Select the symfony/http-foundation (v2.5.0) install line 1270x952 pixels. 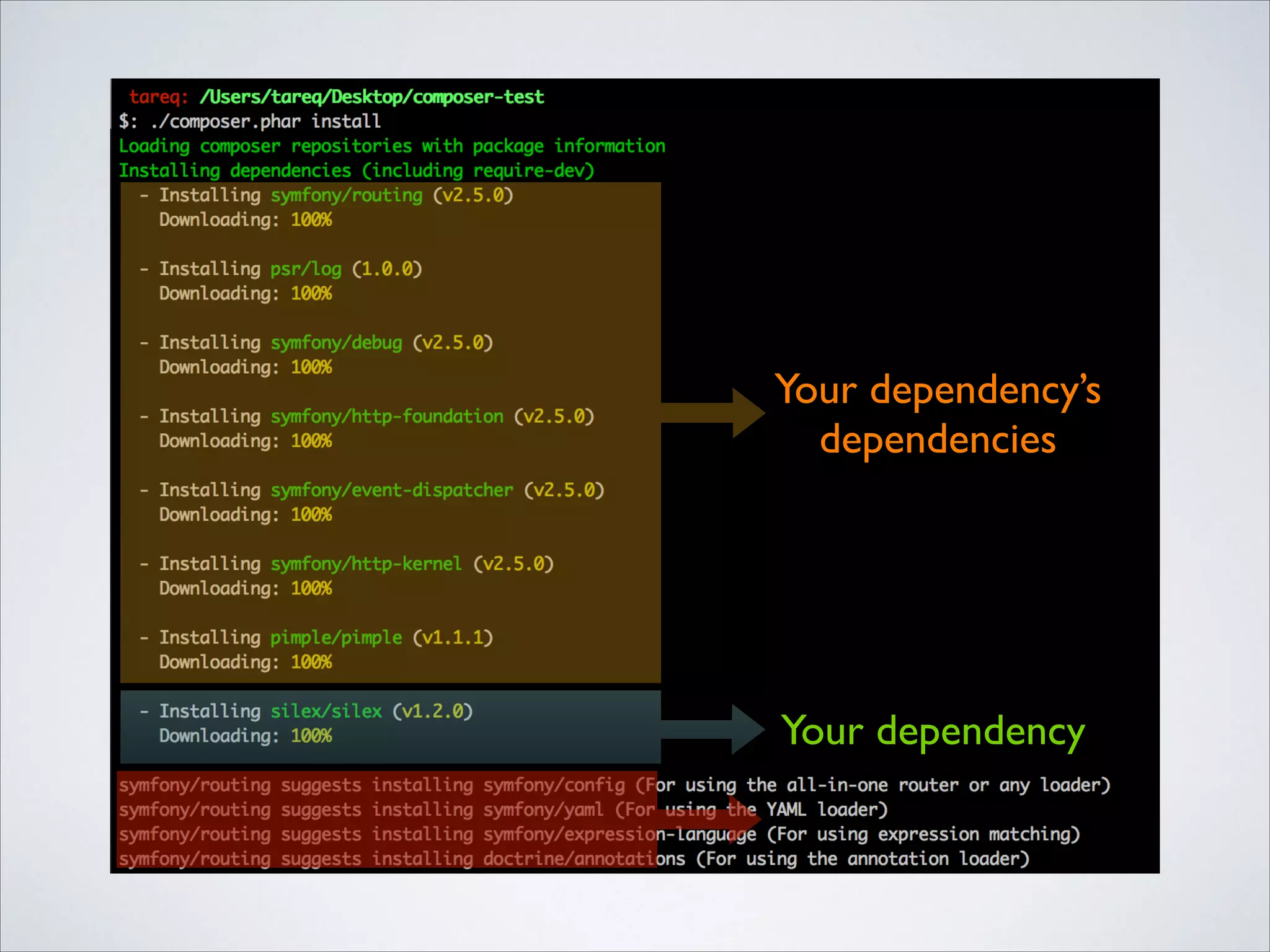(366, 416)
